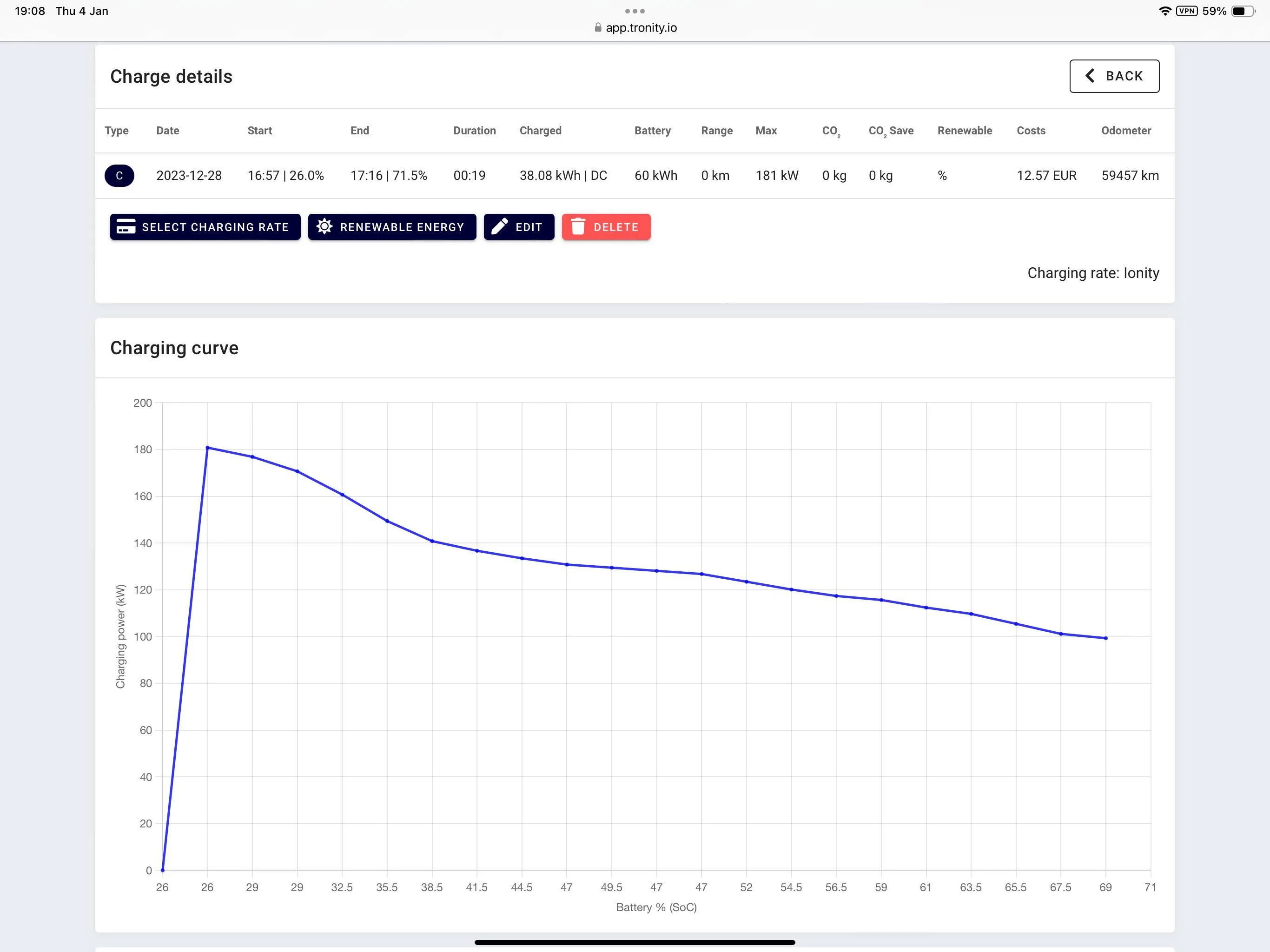Click the credit card icon on Select Charging Rate
Viewport: 1270px width, 952px height.
(x=126, y=227)
